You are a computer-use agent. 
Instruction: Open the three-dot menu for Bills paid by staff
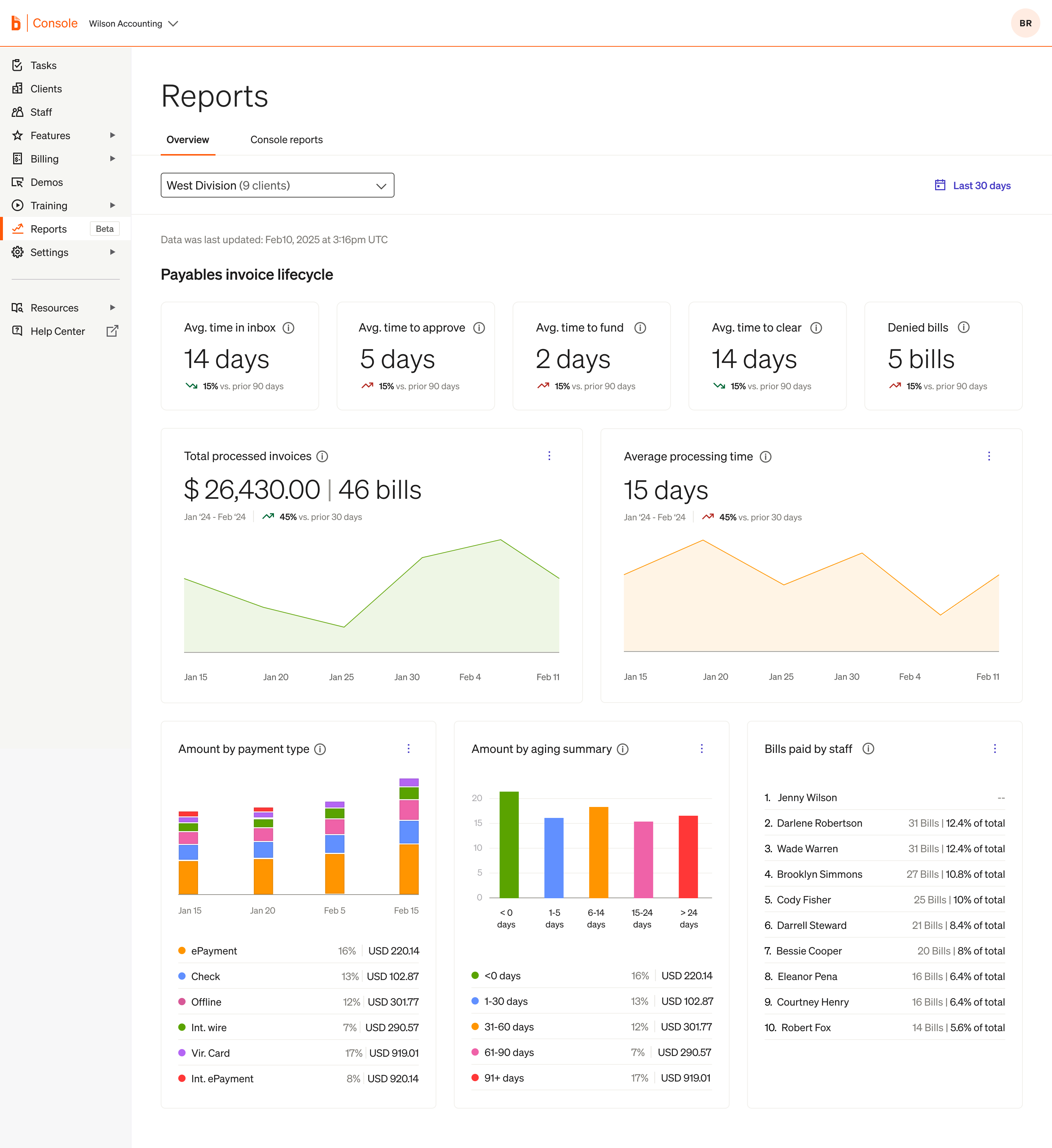click(x=995, y=748)
